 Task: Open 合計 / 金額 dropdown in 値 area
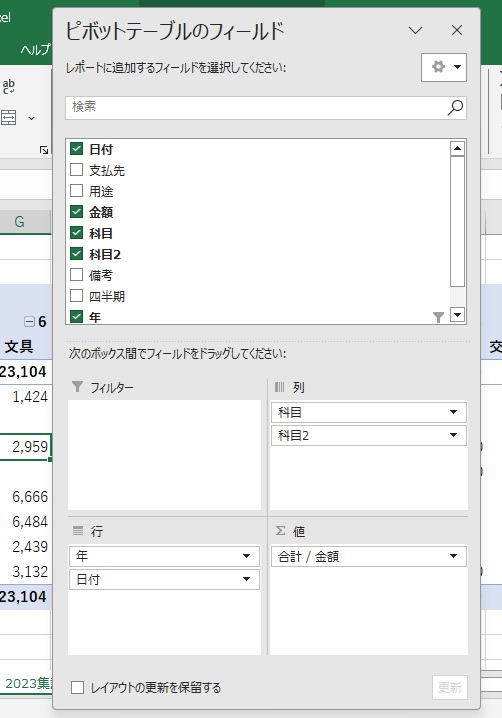click(x=453, y=556)
